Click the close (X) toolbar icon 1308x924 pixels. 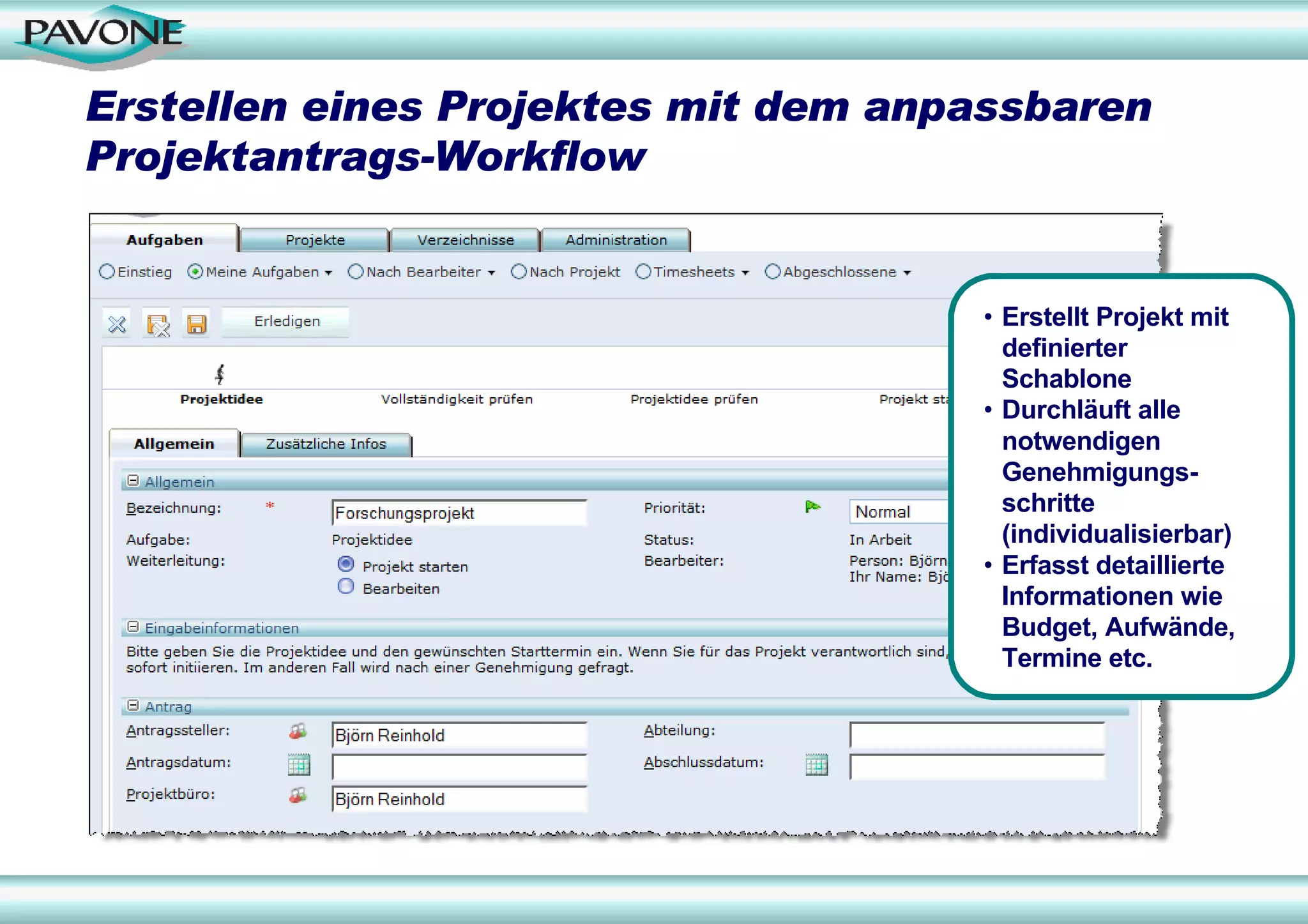(117, 324)
